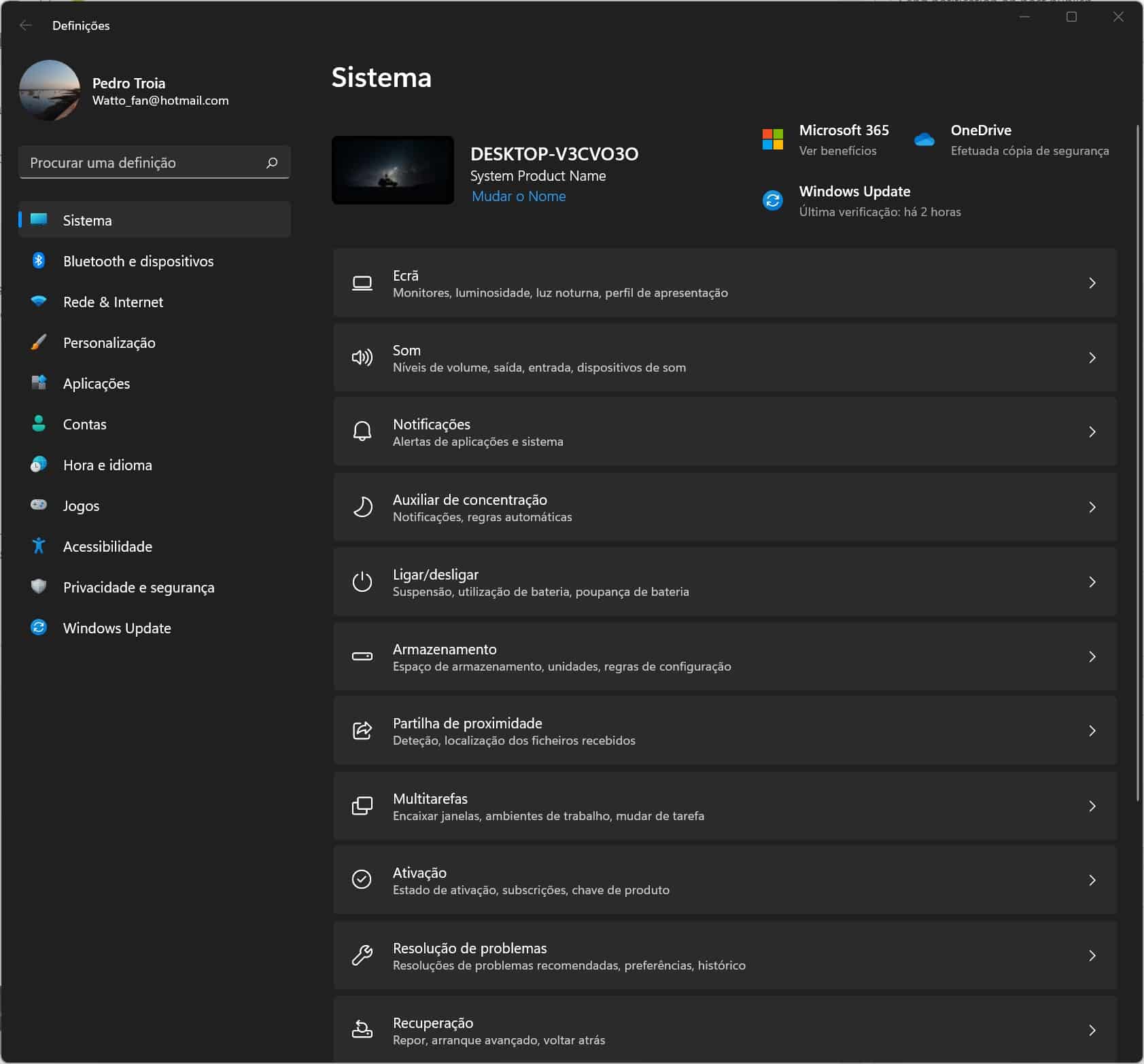Viewport: 1144px width, 1064px height.
Task: Click the search magnifier icon
Action: point(272,163)
